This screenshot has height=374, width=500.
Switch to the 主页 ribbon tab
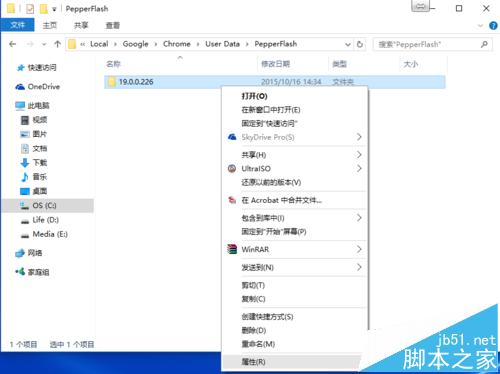tap(50, 25)
